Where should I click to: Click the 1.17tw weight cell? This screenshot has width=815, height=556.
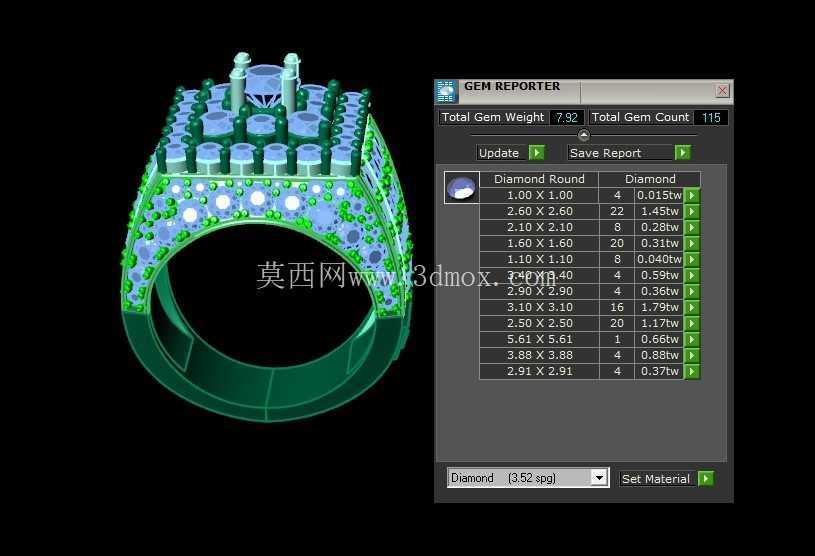(659, 323)
